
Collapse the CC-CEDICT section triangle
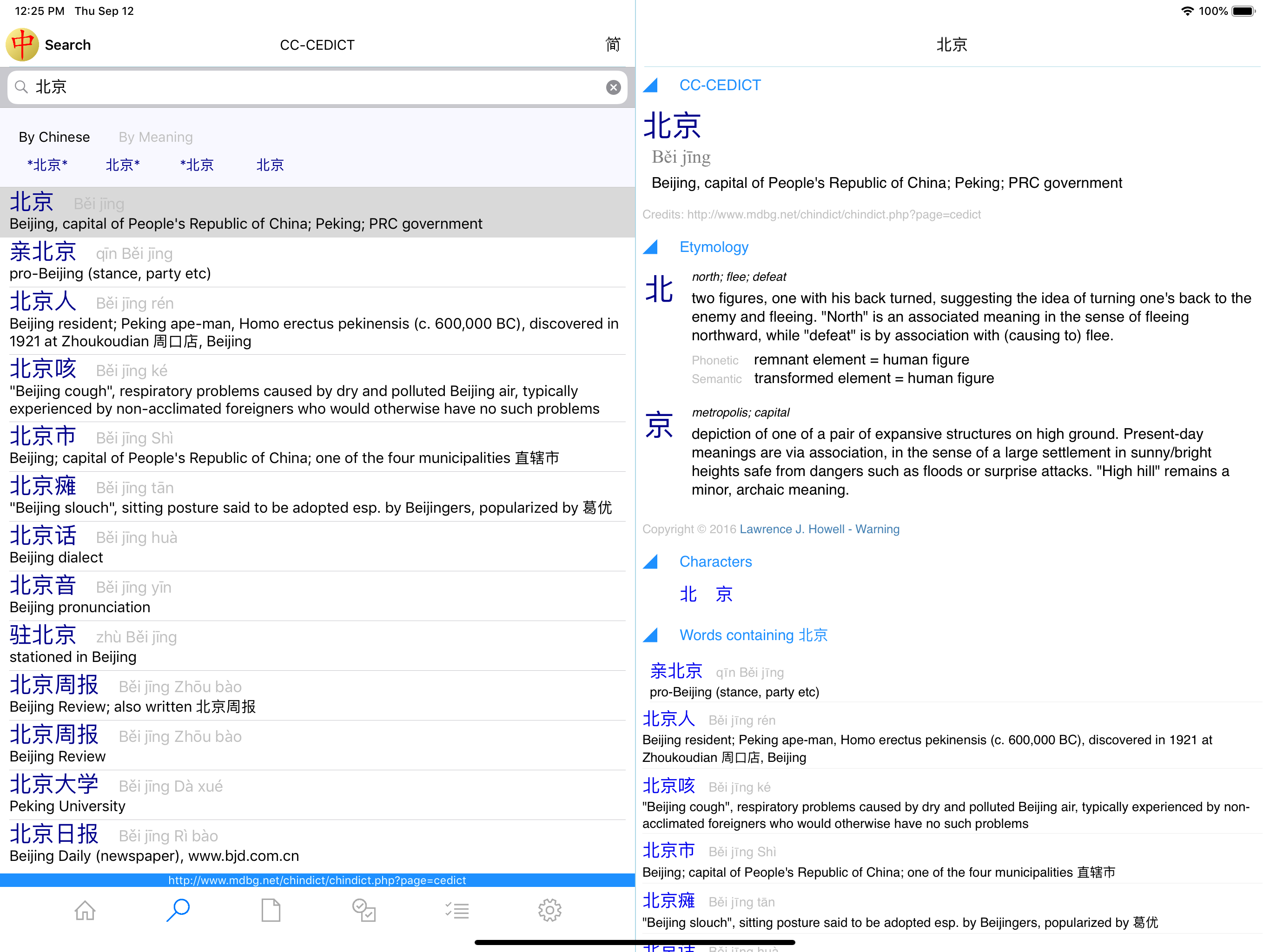(650, 86)
